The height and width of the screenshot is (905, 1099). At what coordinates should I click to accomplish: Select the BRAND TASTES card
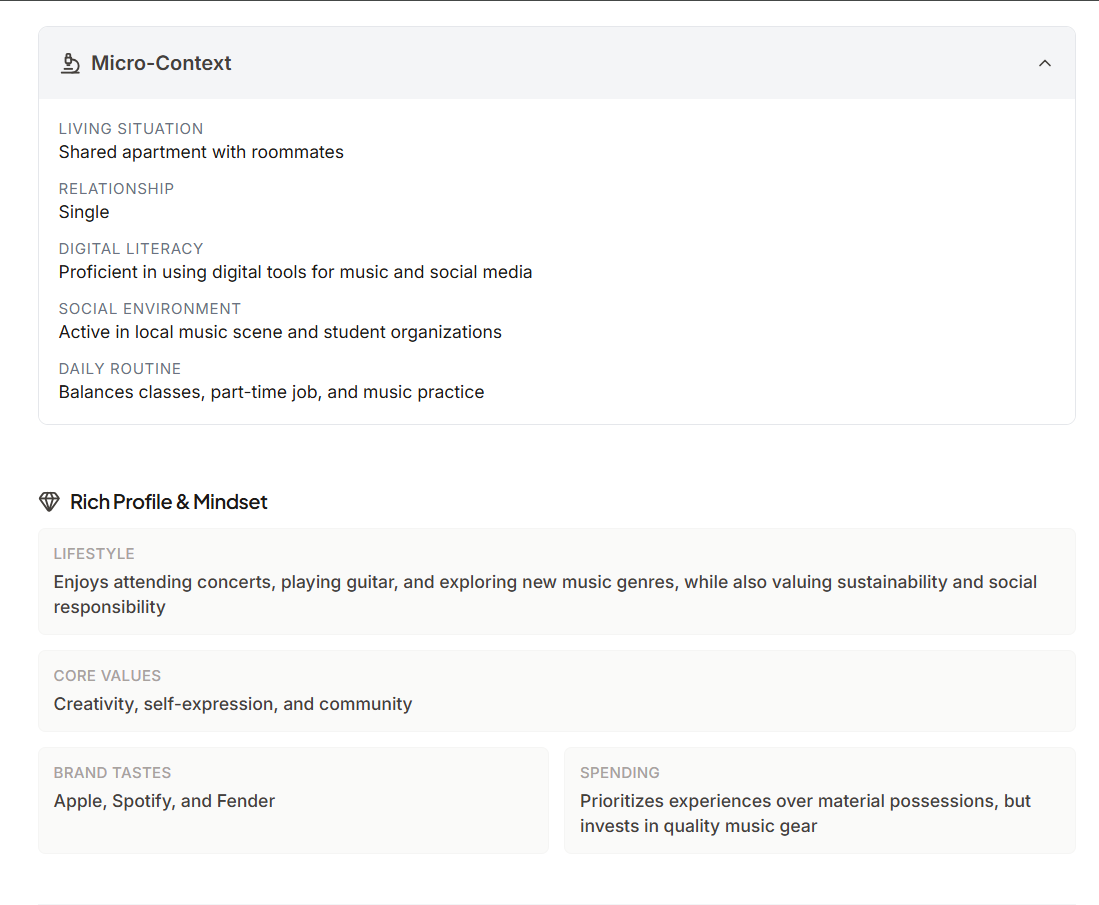(293, 800)
